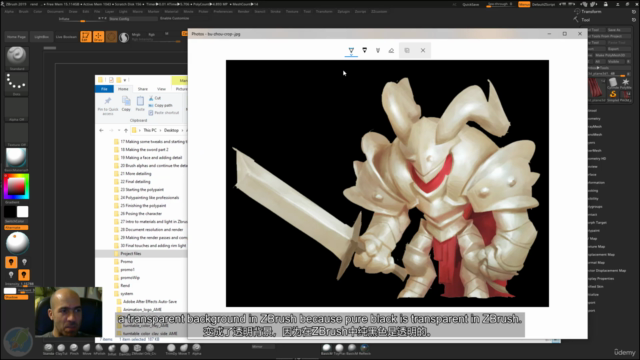Toggle the right light bulb in top row
This screenshot has height=360, width=640.
24,262
